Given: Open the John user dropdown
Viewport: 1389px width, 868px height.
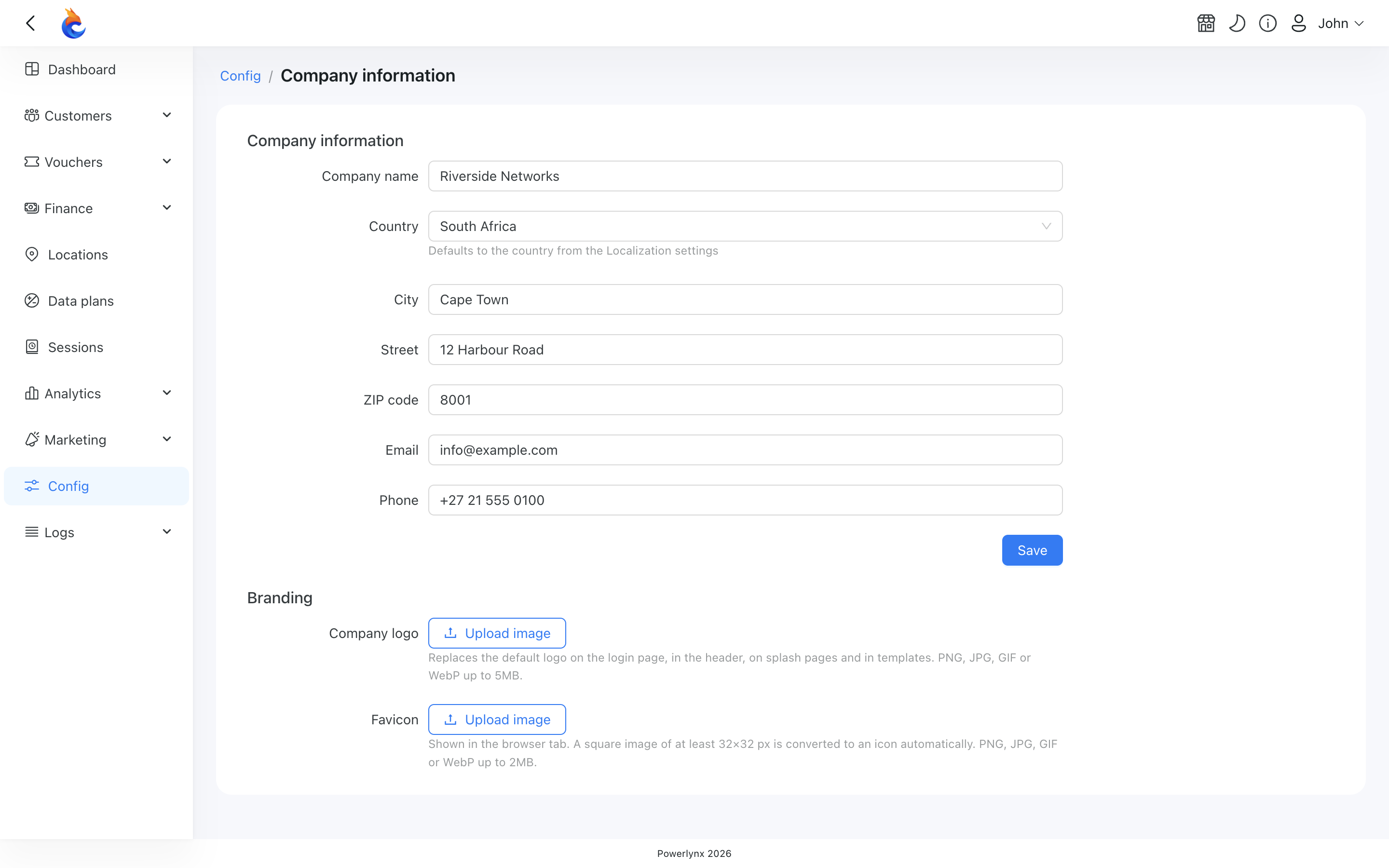Looking at the screenshot, I should (1341, 23).
